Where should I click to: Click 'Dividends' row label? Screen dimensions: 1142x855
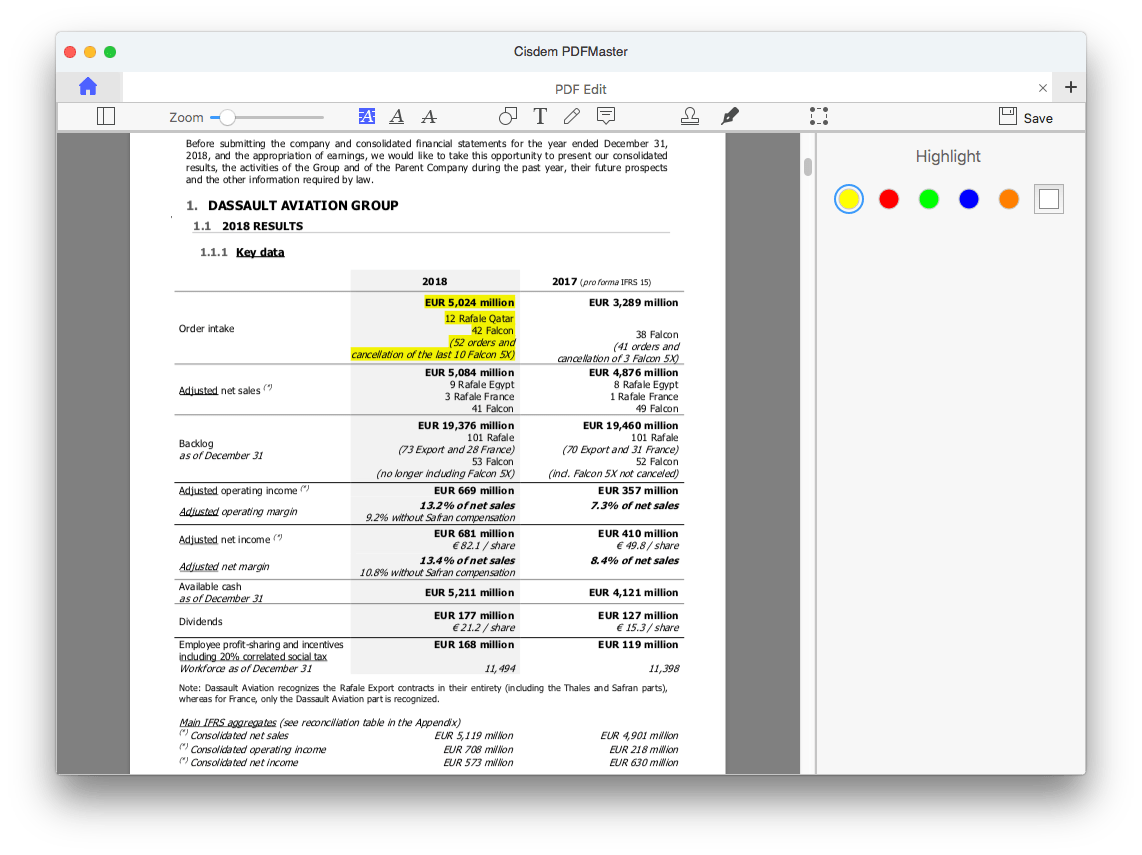pos(200,622)
